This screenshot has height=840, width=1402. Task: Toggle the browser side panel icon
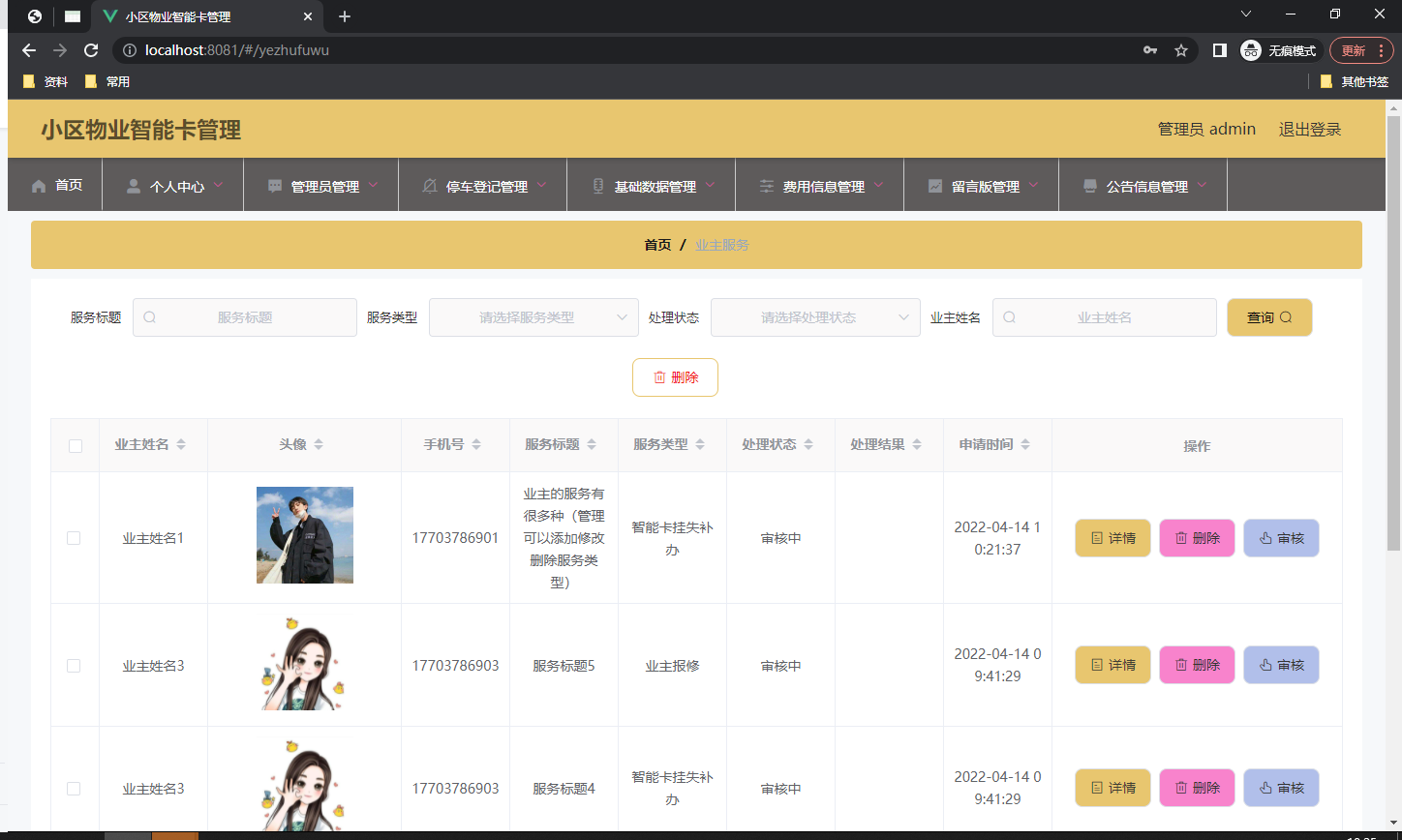[1220, 50]
